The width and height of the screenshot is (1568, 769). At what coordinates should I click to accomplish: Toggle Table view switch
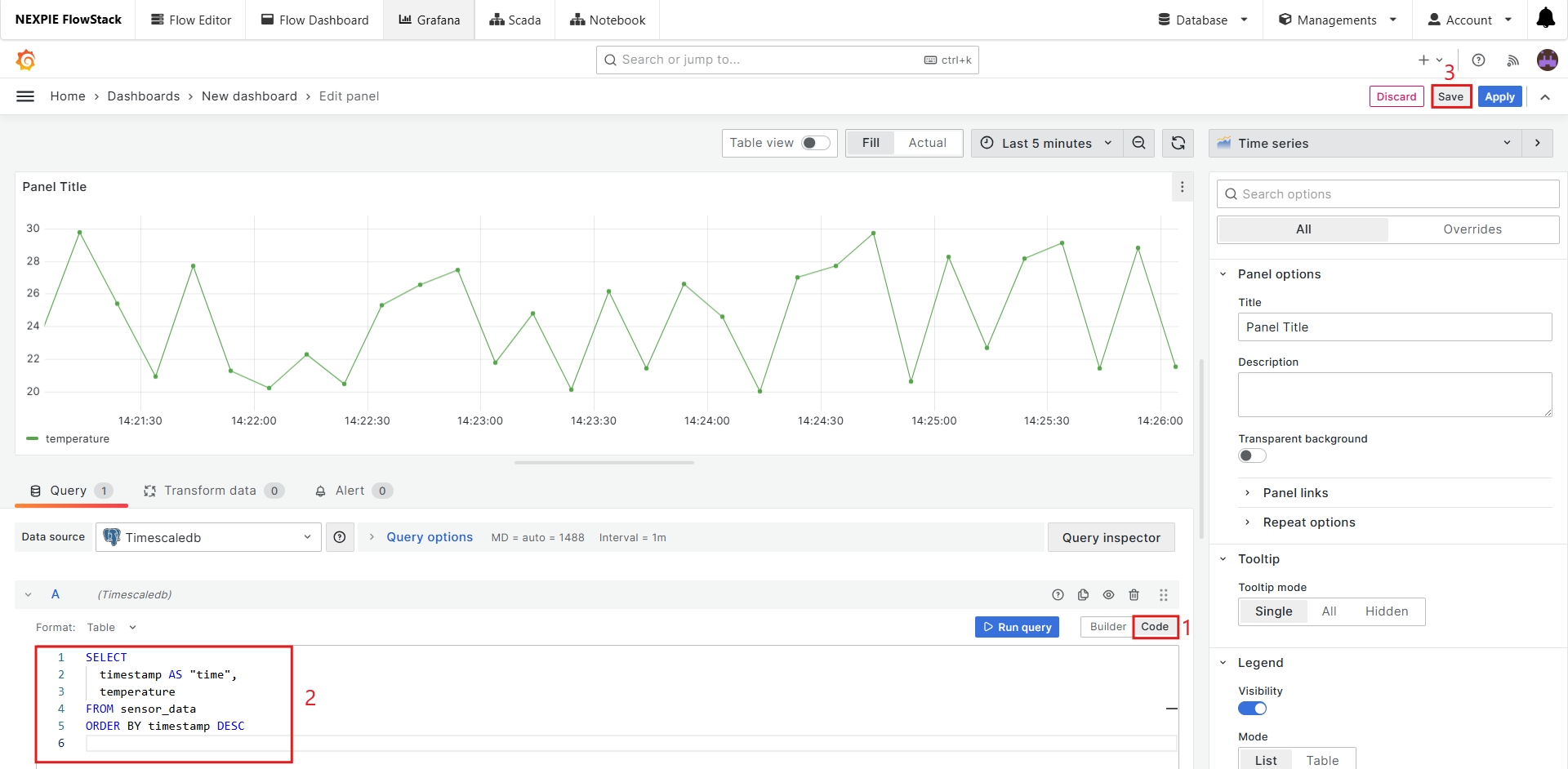point(816,143)
